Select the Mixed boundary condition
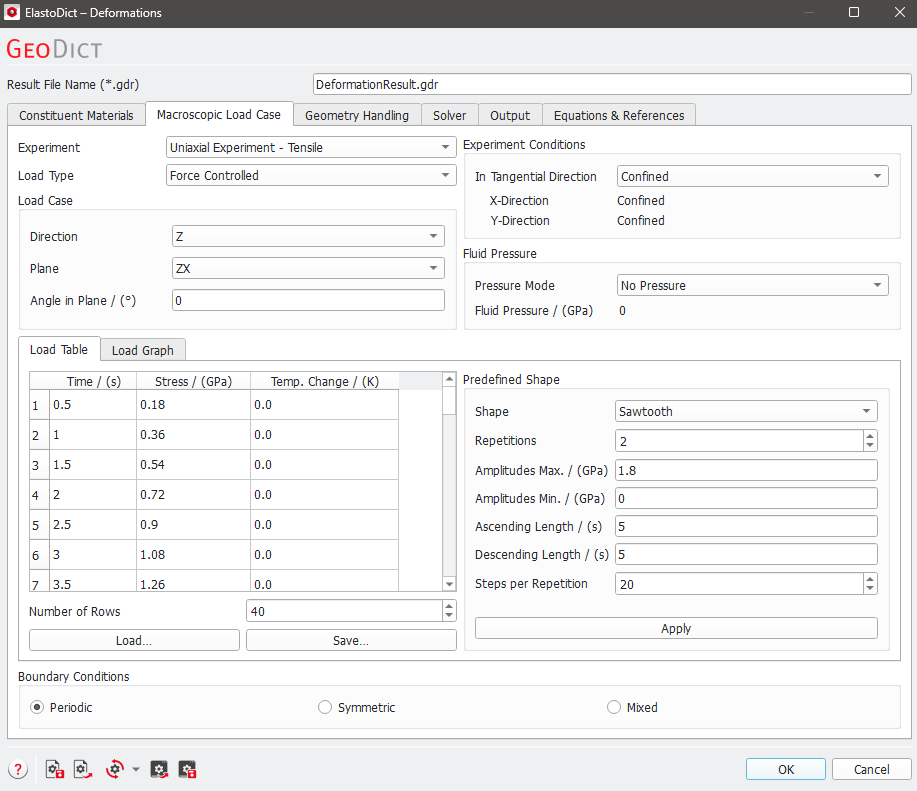 coord(613,707)
